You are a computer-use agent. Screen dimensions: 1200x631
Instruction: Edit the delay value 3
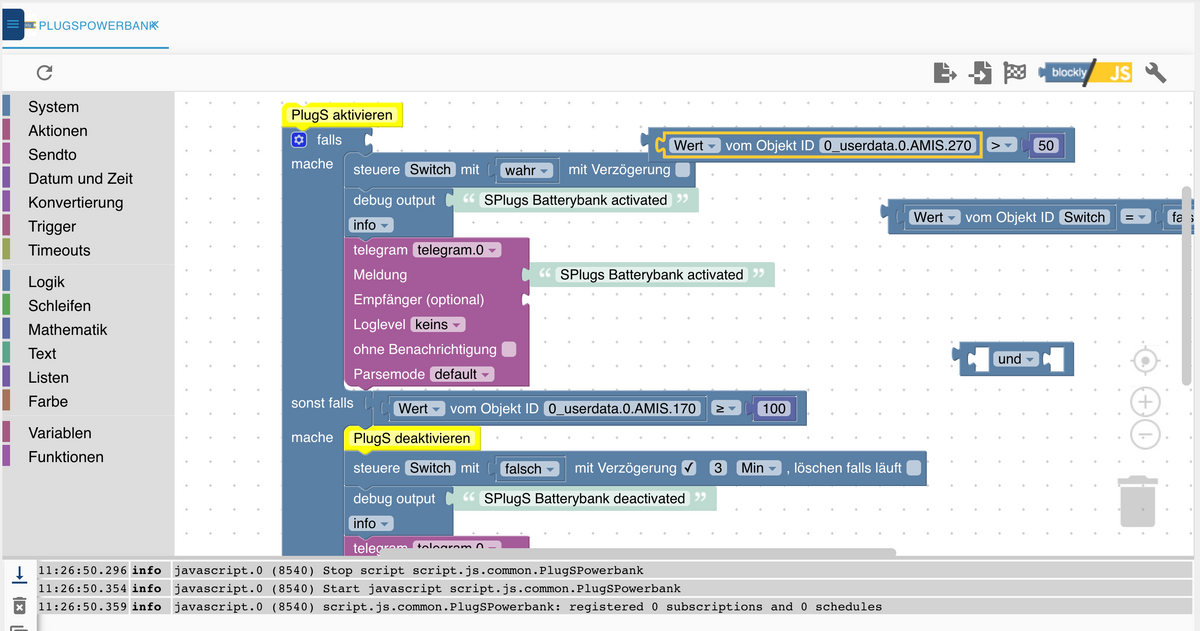click(717, 468)
